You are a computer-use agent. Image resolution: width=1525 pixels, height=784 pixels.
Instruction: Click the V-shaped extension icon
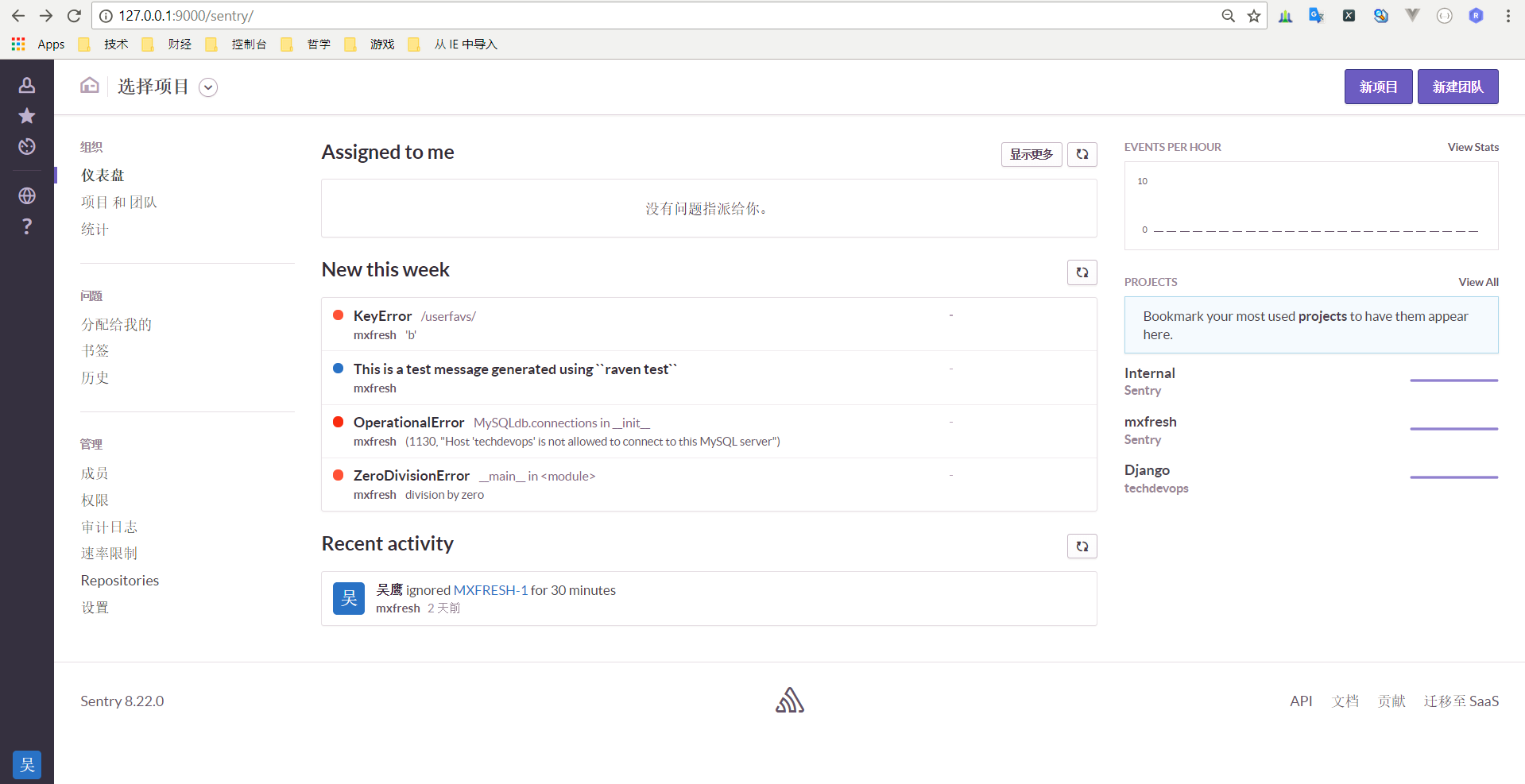coord(1412,16)
